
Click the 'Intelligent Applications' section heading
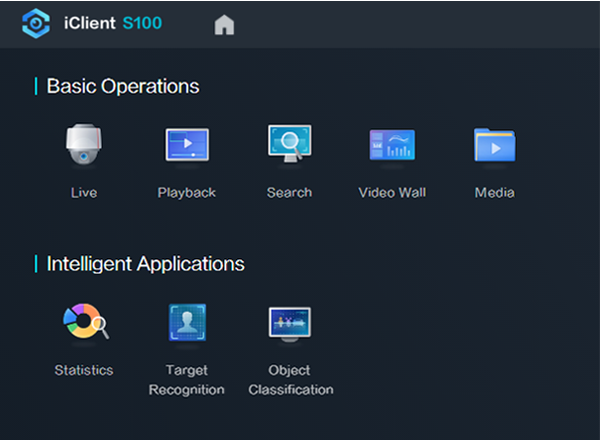[x=145, y=264]
